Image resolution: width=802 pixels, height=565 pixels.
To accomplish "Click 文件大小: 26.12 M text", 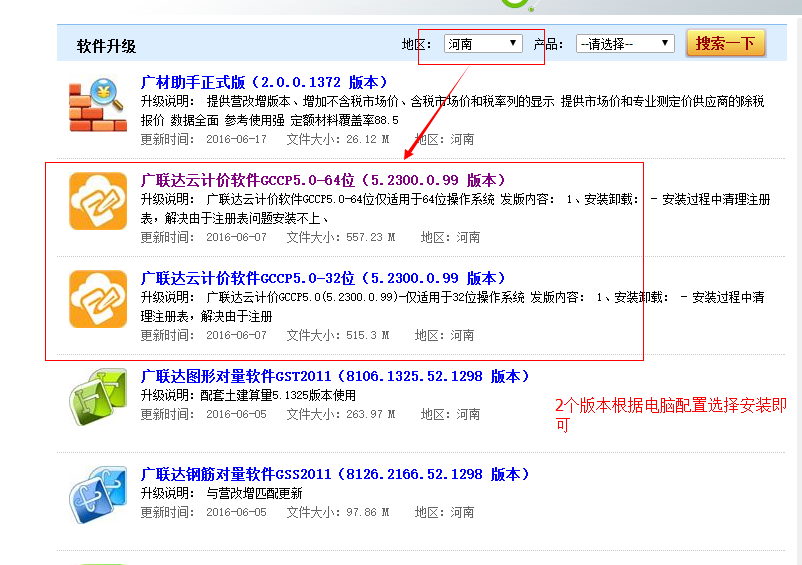I will pyautogui.click(x=338, y=139).
